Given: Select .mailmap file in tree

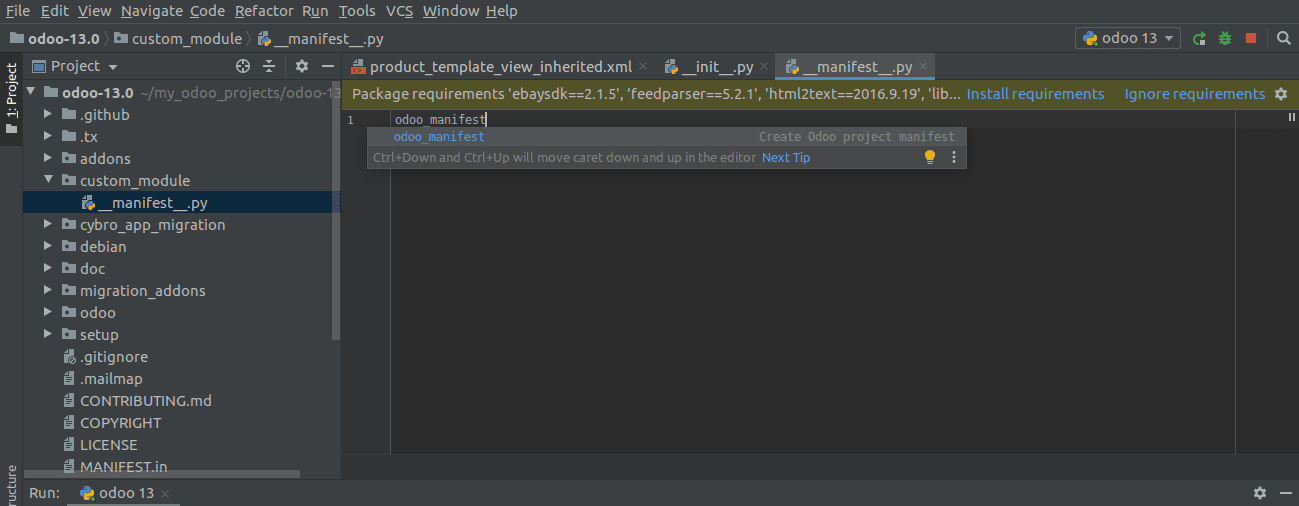Looking at the screenshot, I should 102,379.
